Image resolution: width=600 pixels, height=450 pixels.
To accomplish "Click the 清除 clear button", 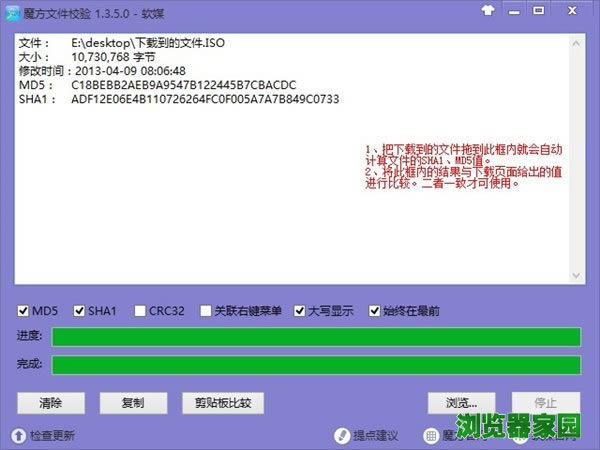I will [x=51, y=403].
